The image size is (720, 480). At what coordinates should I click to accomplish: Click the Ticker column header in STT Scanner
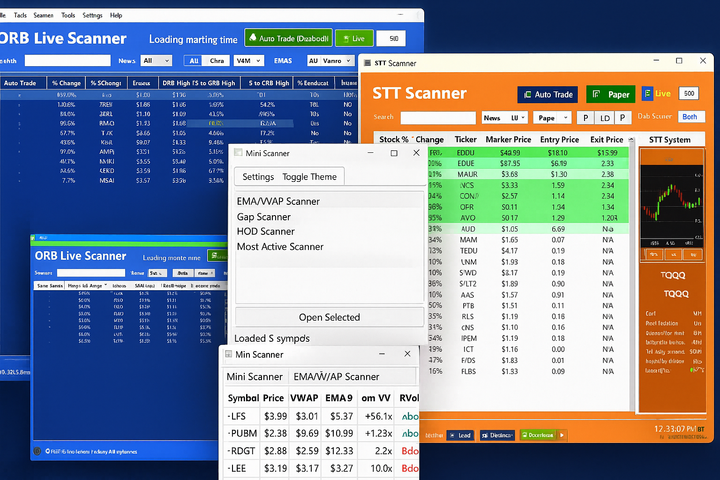click(x=466, y=139)
